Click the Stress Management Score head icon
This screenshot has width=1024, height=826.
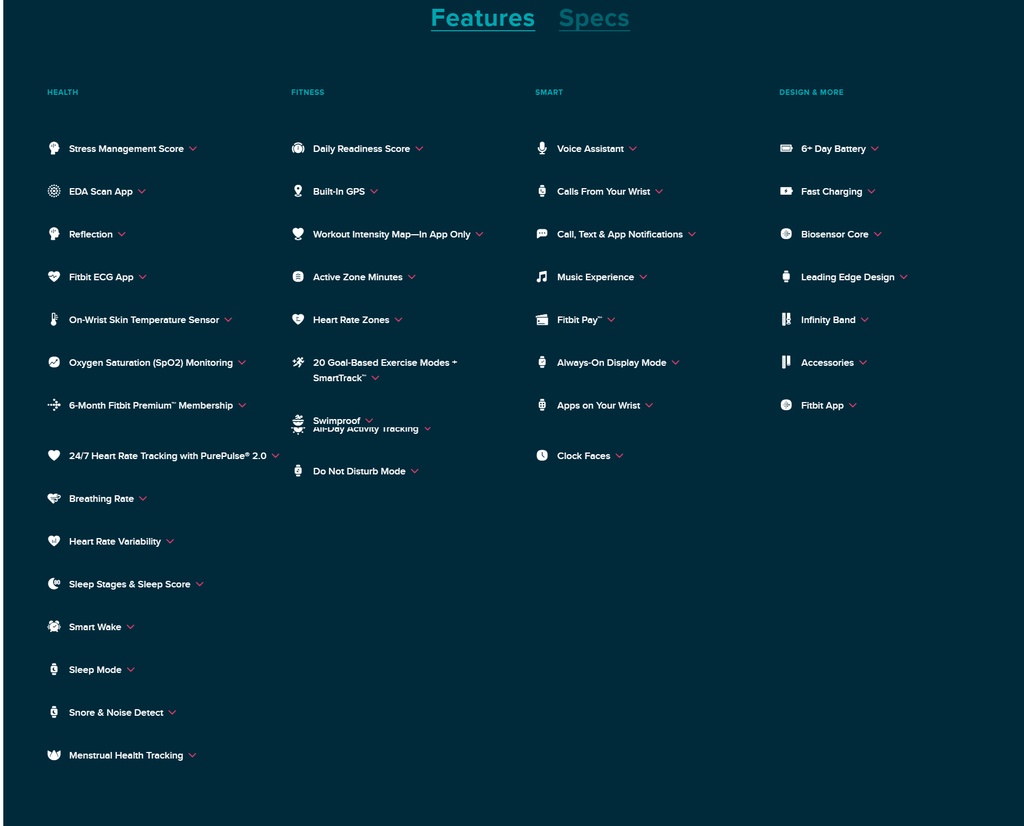(54, 148)
